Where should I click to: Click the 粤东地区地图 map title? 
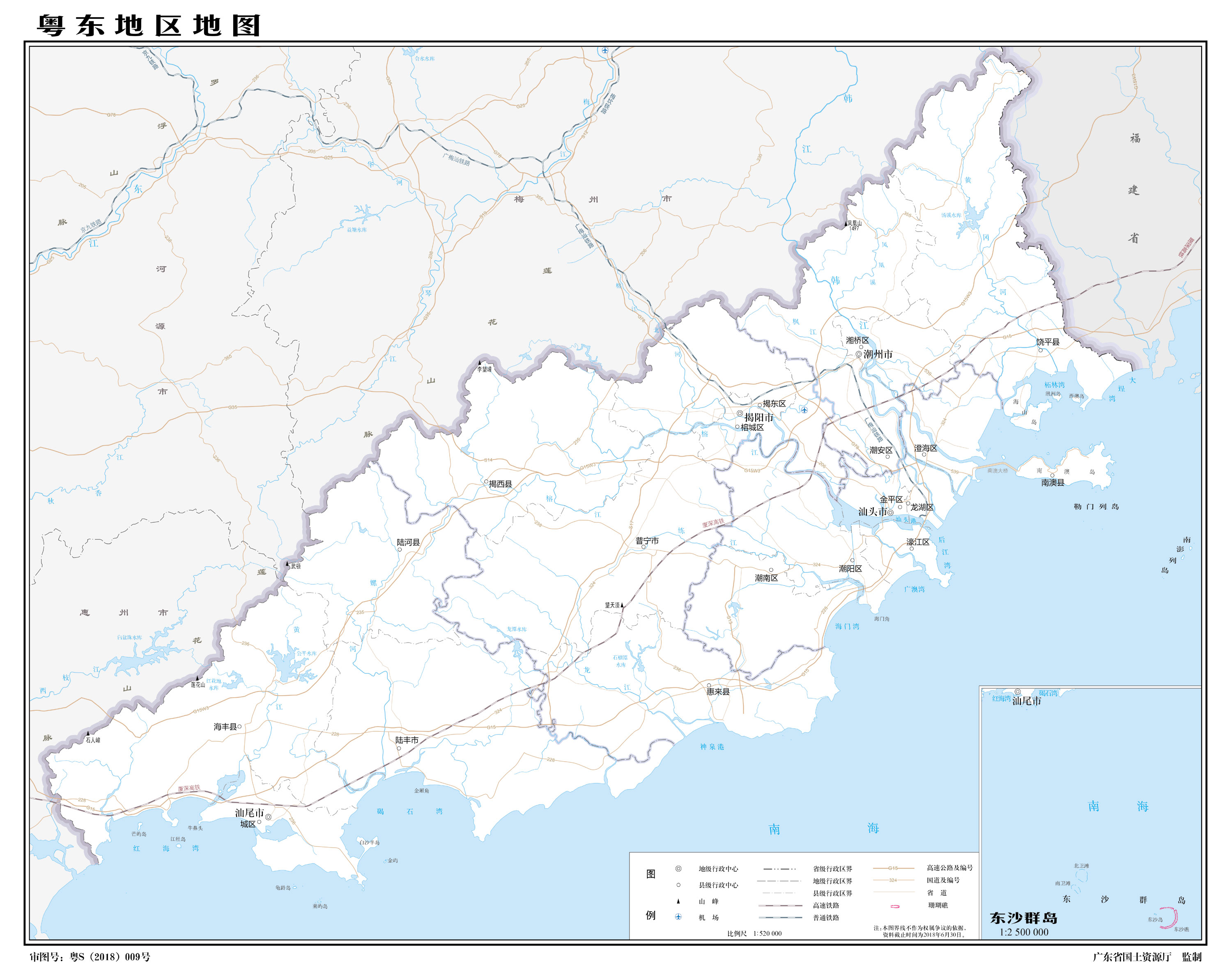point(149,26)
